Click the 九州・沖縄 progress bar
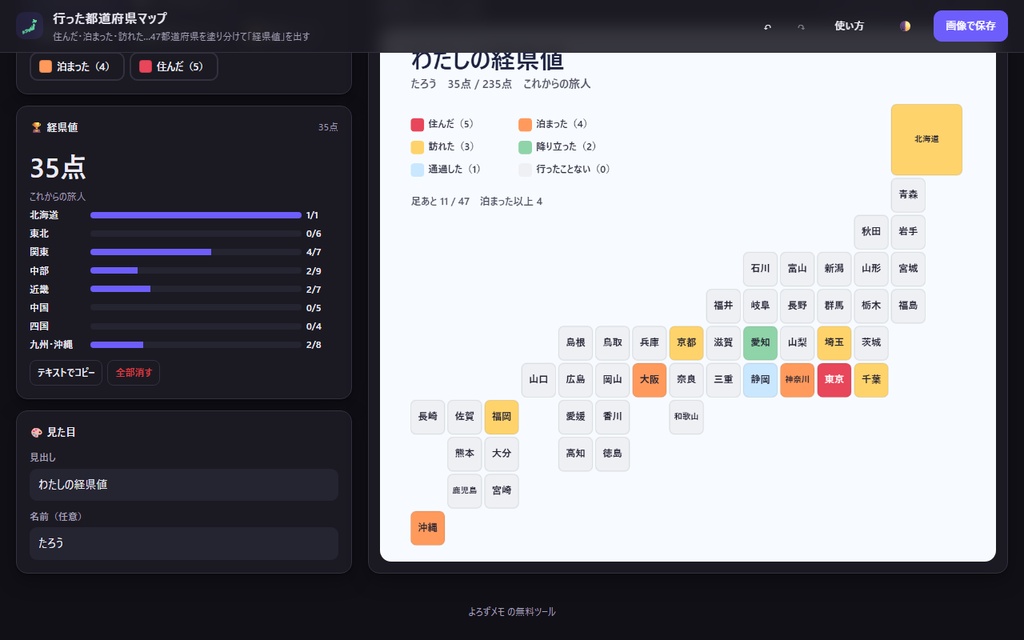 pos(196,344)
